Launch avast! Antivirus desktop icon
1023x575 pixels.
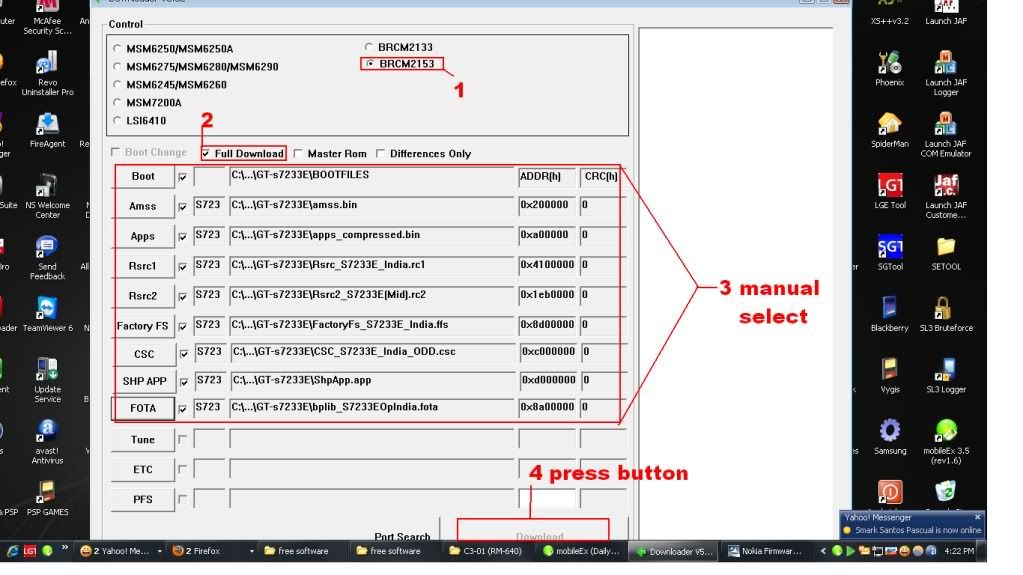click(47, 441)
